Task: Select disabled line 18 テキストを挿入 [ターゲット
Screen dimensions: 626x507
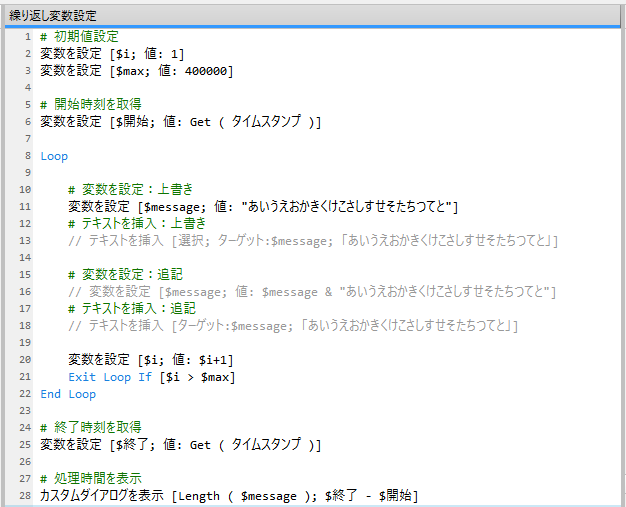Action: (x=293, y=325)
